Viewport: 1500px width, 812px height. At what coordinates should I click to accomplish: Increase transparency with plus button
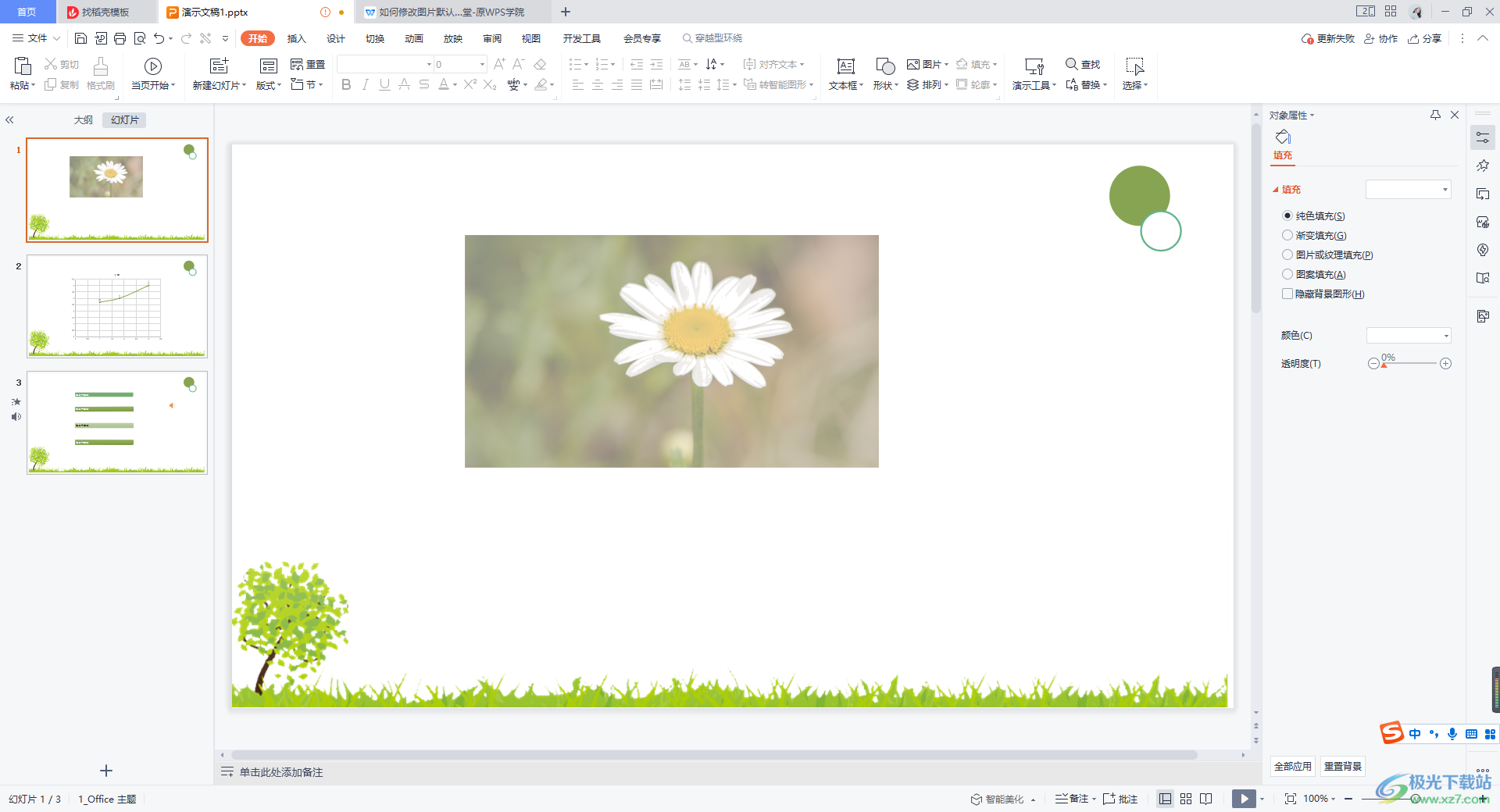(1446, 364)
